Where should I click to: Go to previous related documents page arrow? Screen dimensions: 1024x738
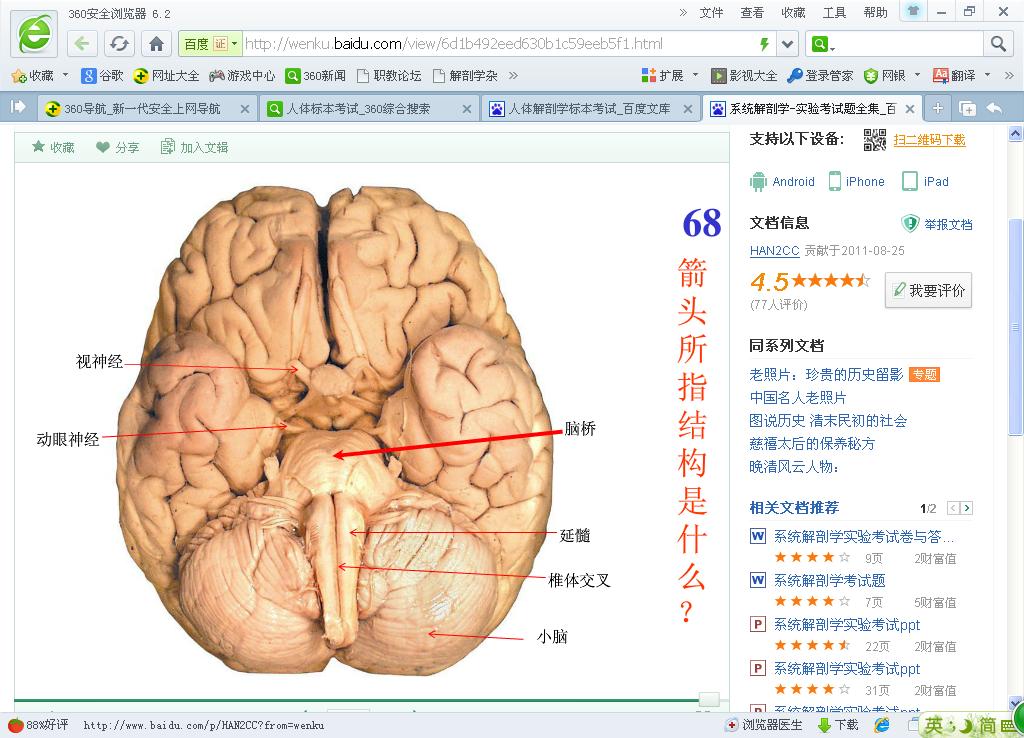[x=953, y=508]
